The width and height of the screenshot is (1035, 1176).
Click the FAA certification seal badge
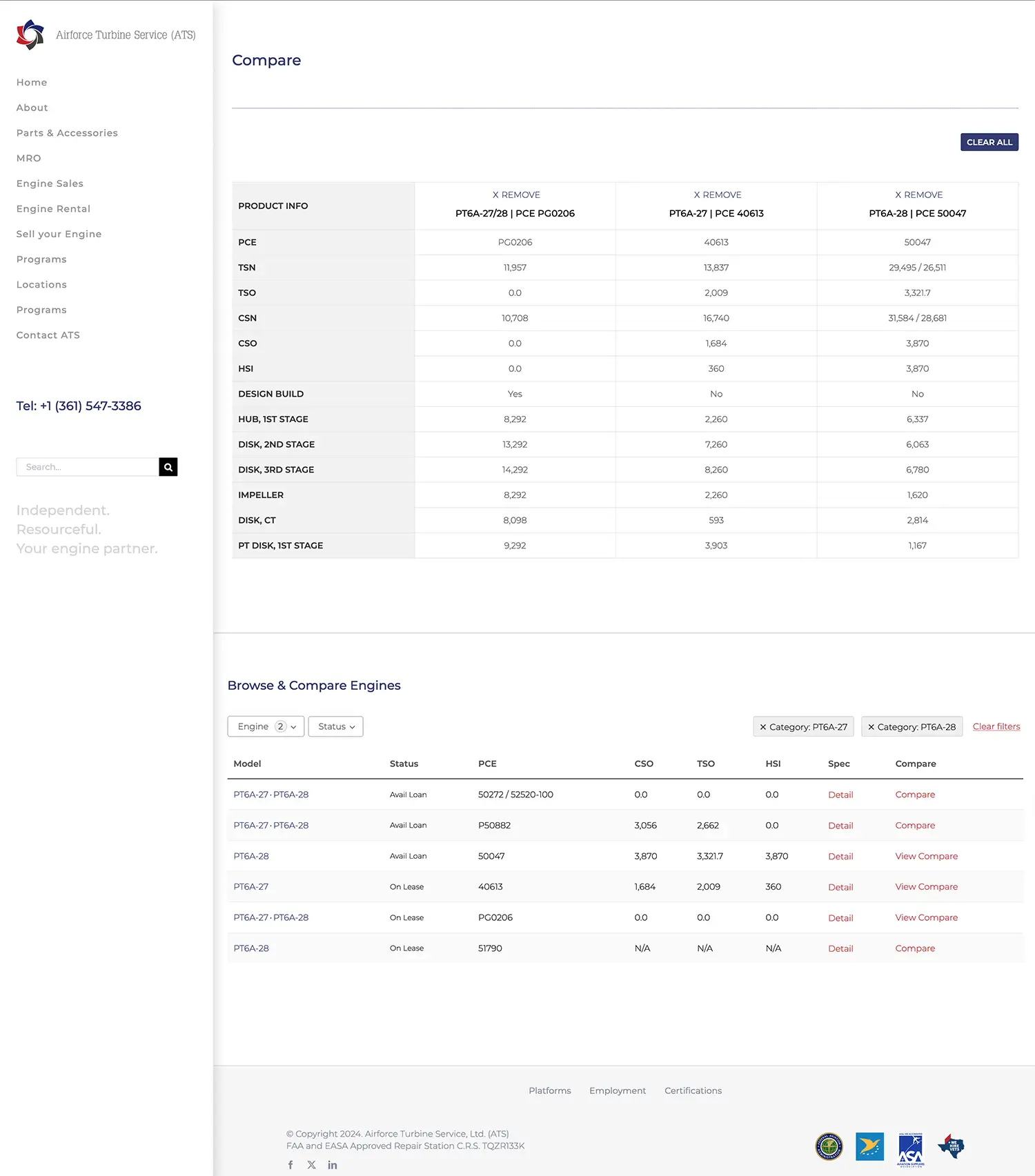click(829, 1147)
